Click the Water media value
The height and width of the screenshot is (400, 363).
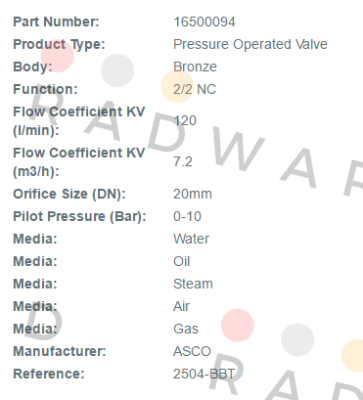click(x=191, y=239)
